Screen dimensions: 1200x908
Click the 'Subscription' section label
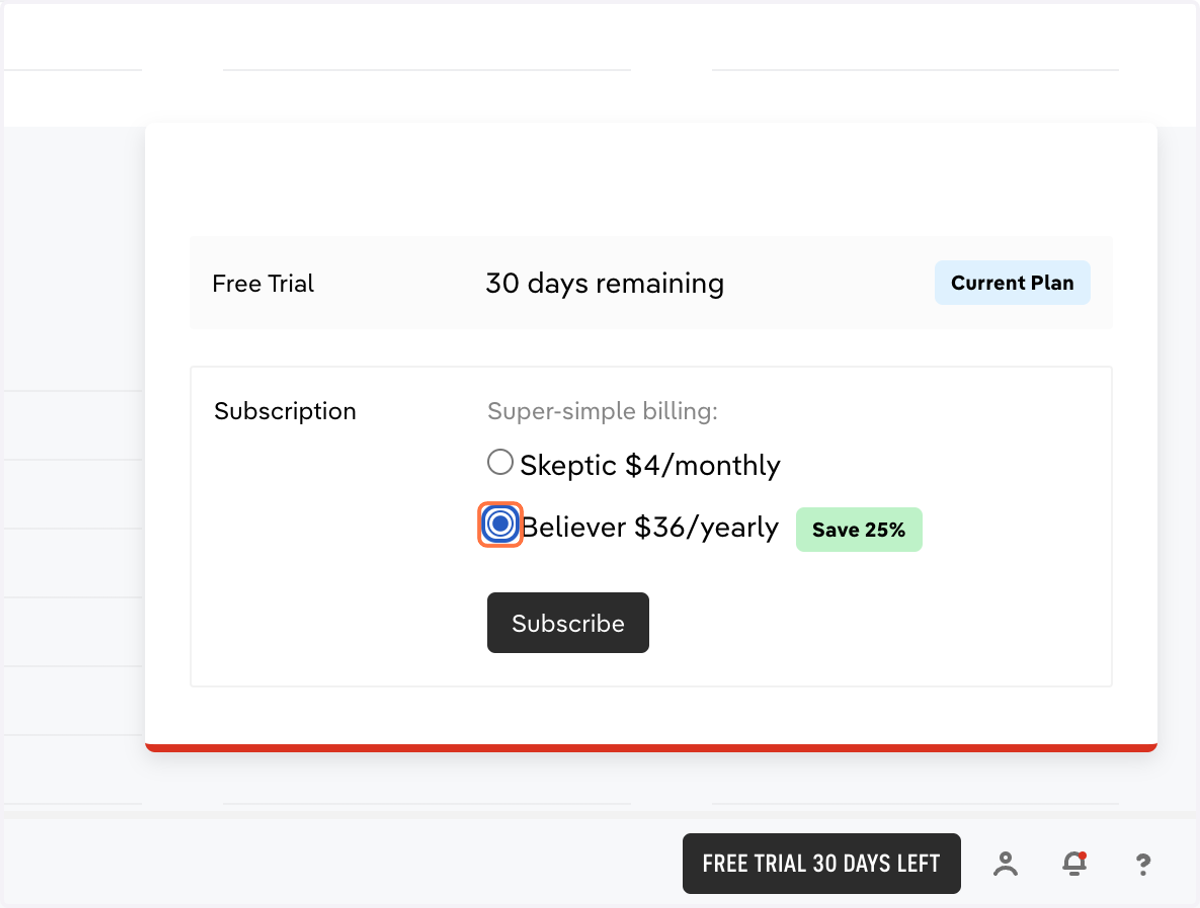tap(285, 412)
